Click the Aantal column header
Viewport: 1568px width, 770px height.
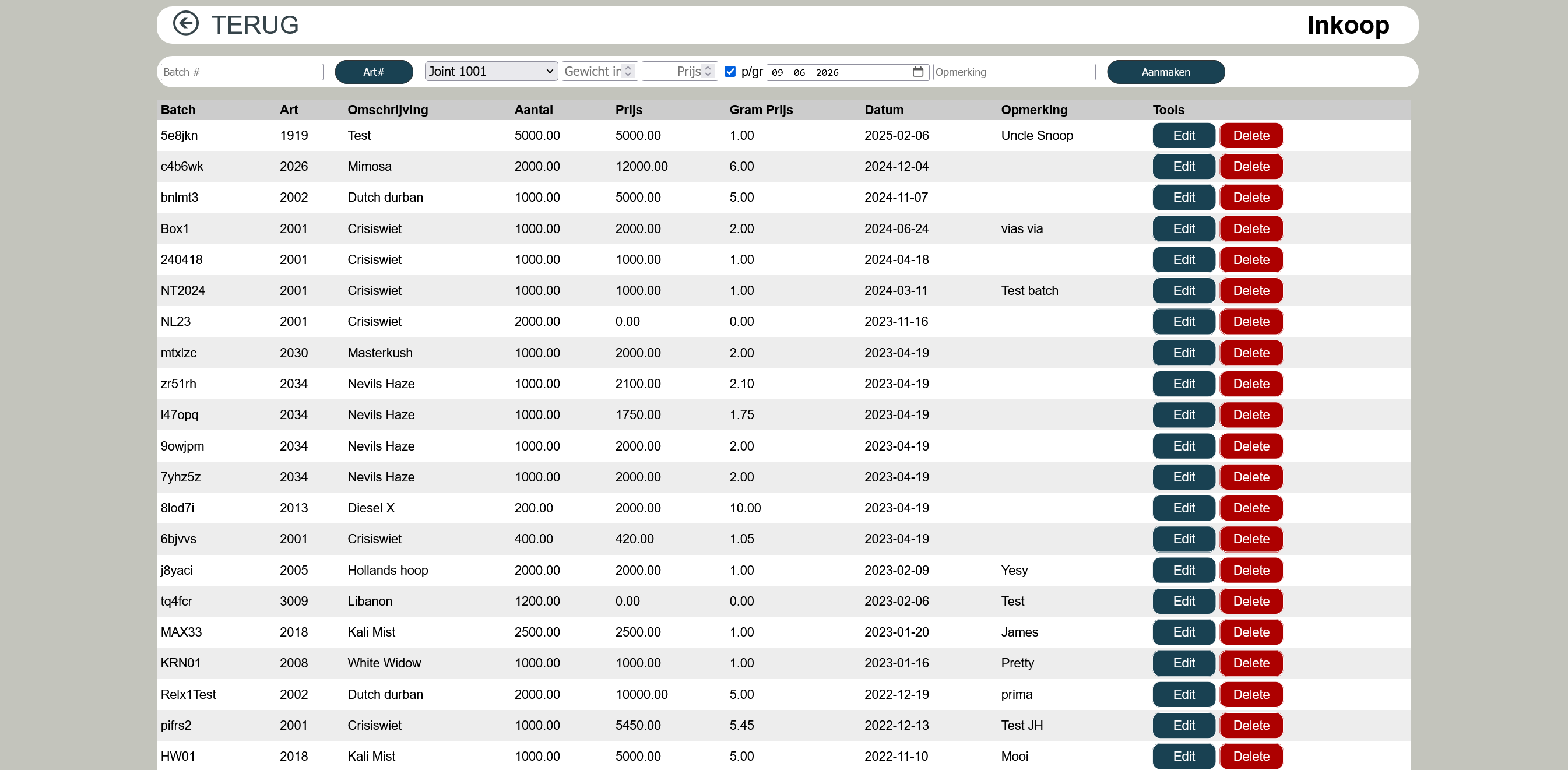533,110
